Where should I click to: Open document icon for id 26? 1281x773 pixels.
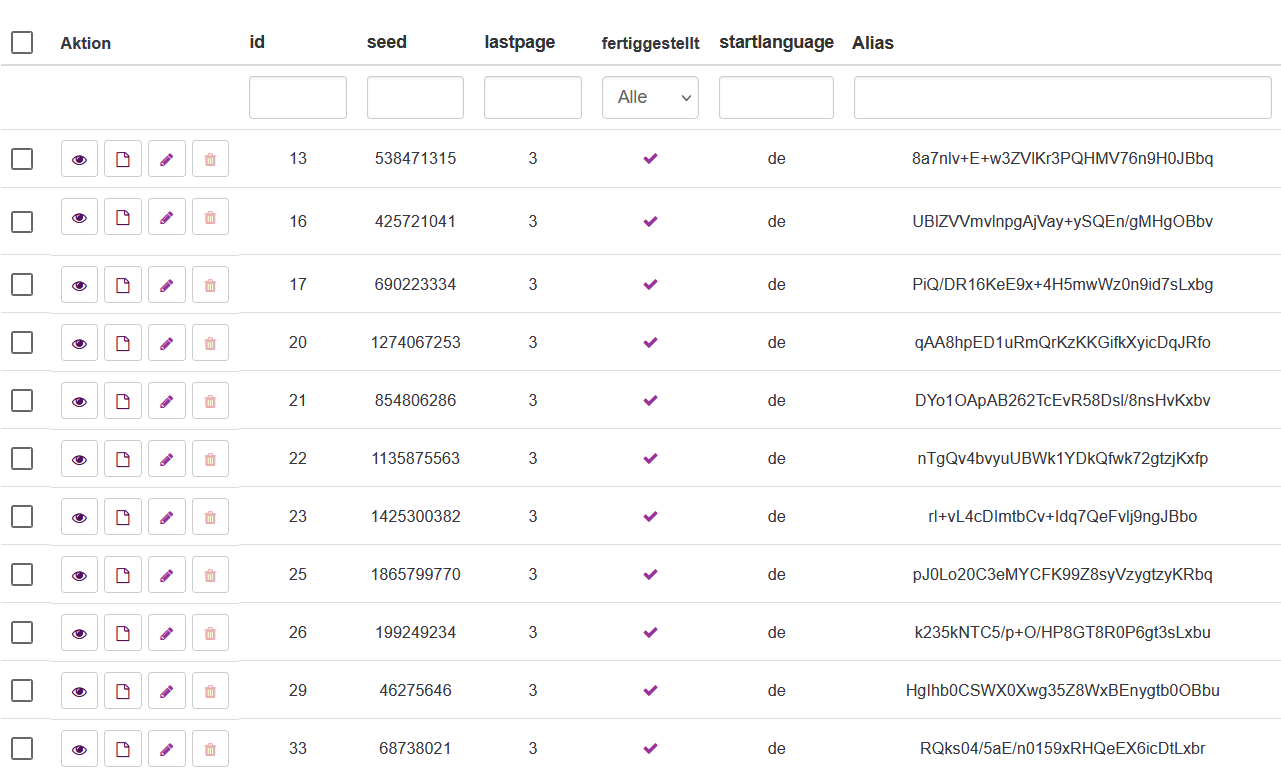click(123, 633)
